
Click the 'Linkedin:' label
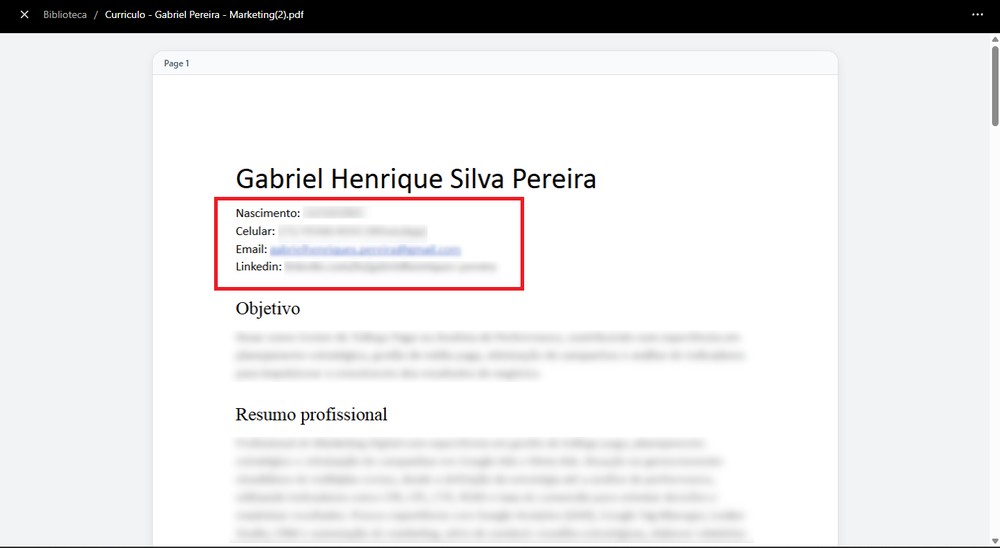click(258, 267)
